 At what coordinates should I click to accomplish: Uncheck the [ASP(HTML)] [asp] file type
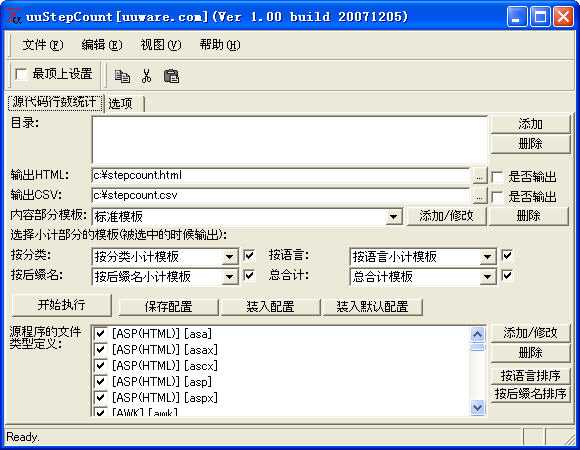[x=100, y=381]
